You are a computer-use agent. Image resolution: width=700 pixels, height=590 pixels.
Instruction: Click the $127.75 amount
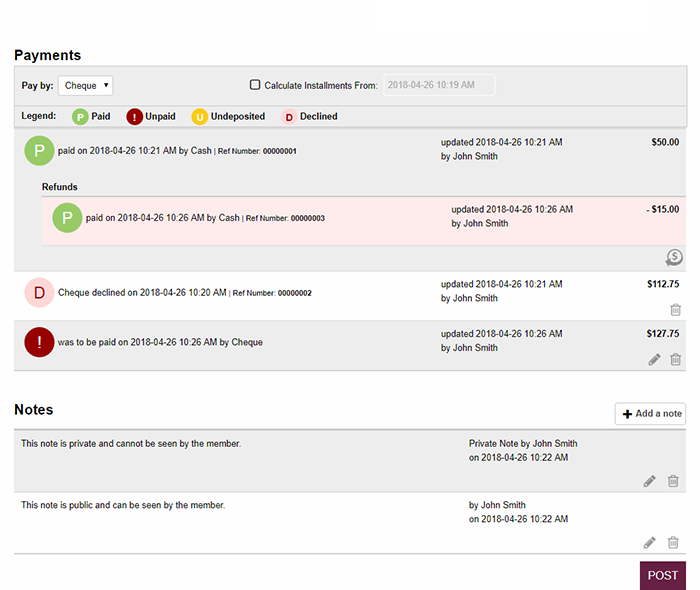663,334
